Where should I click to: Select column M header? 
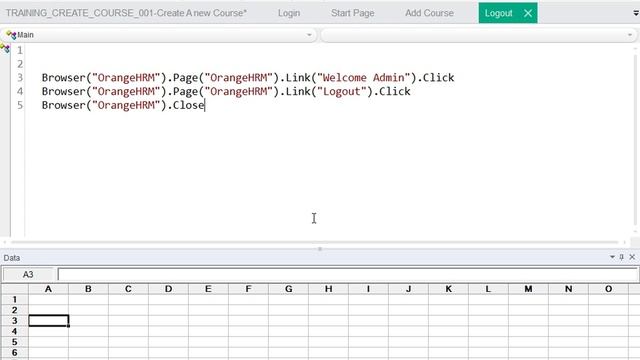pyautogui.click(x=529, y=289)
